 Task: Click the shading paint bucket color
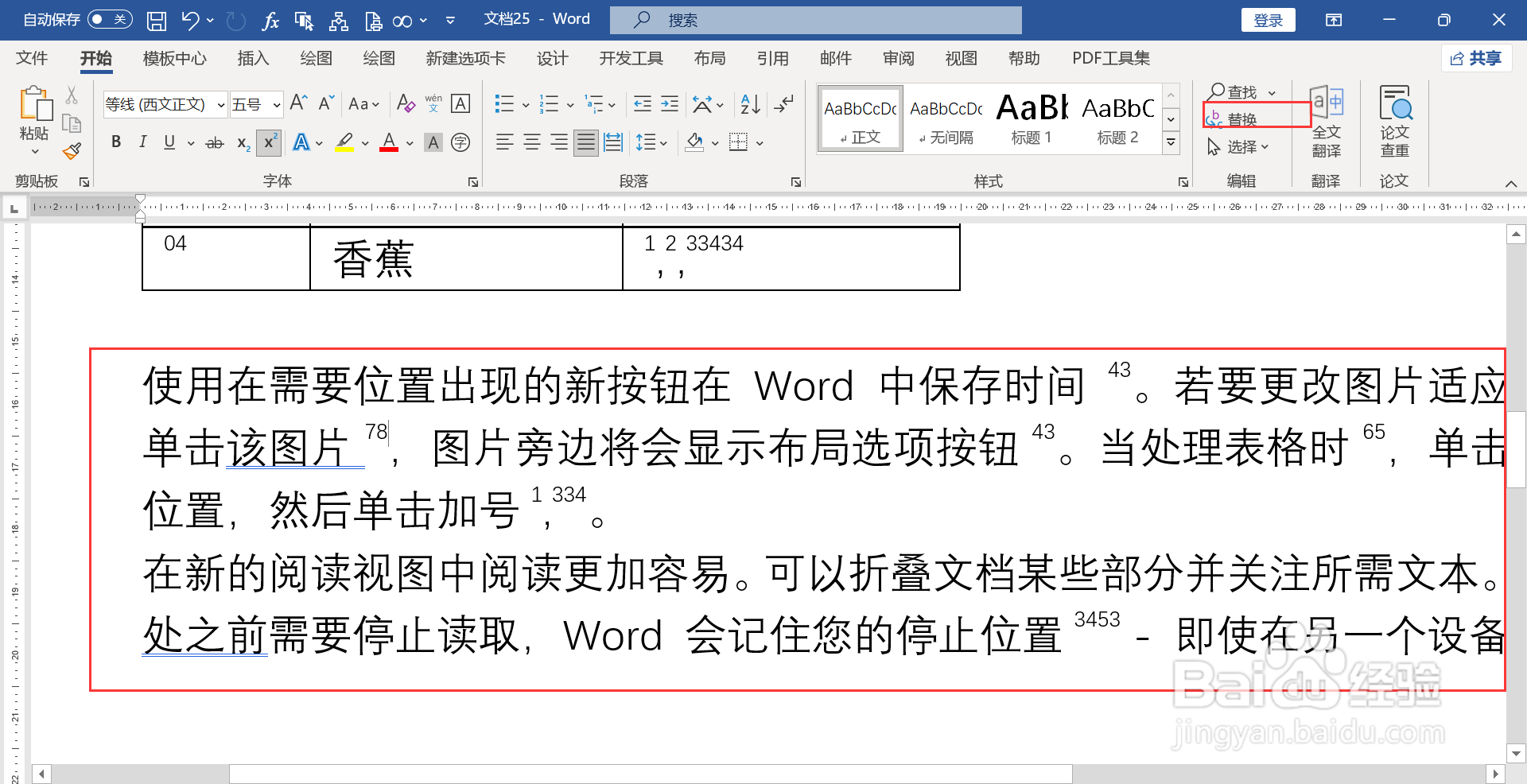coord(694,142)
